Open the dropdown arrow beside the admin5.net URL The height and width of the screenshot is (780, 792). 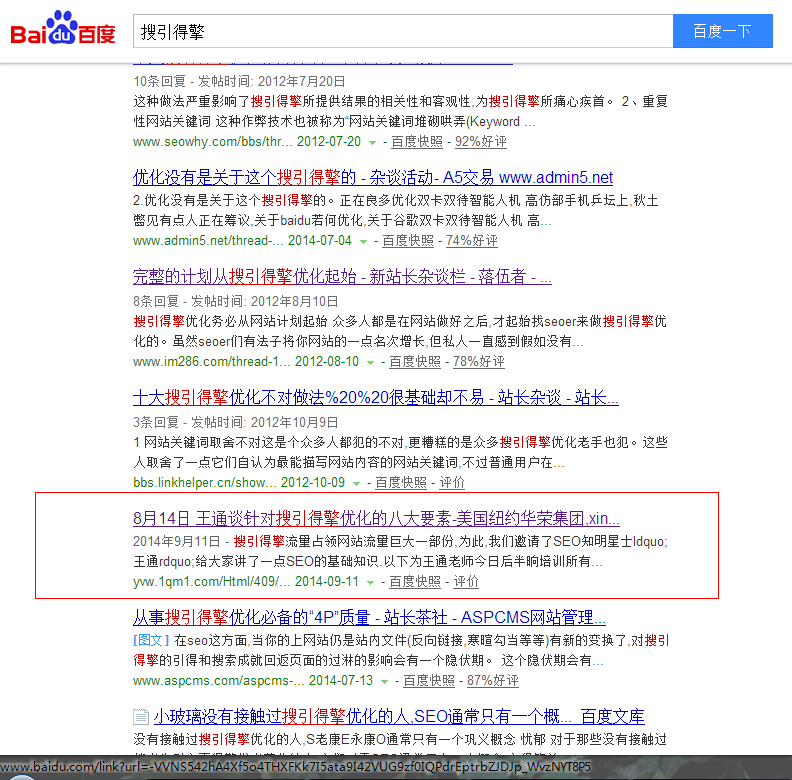point(363,241)
